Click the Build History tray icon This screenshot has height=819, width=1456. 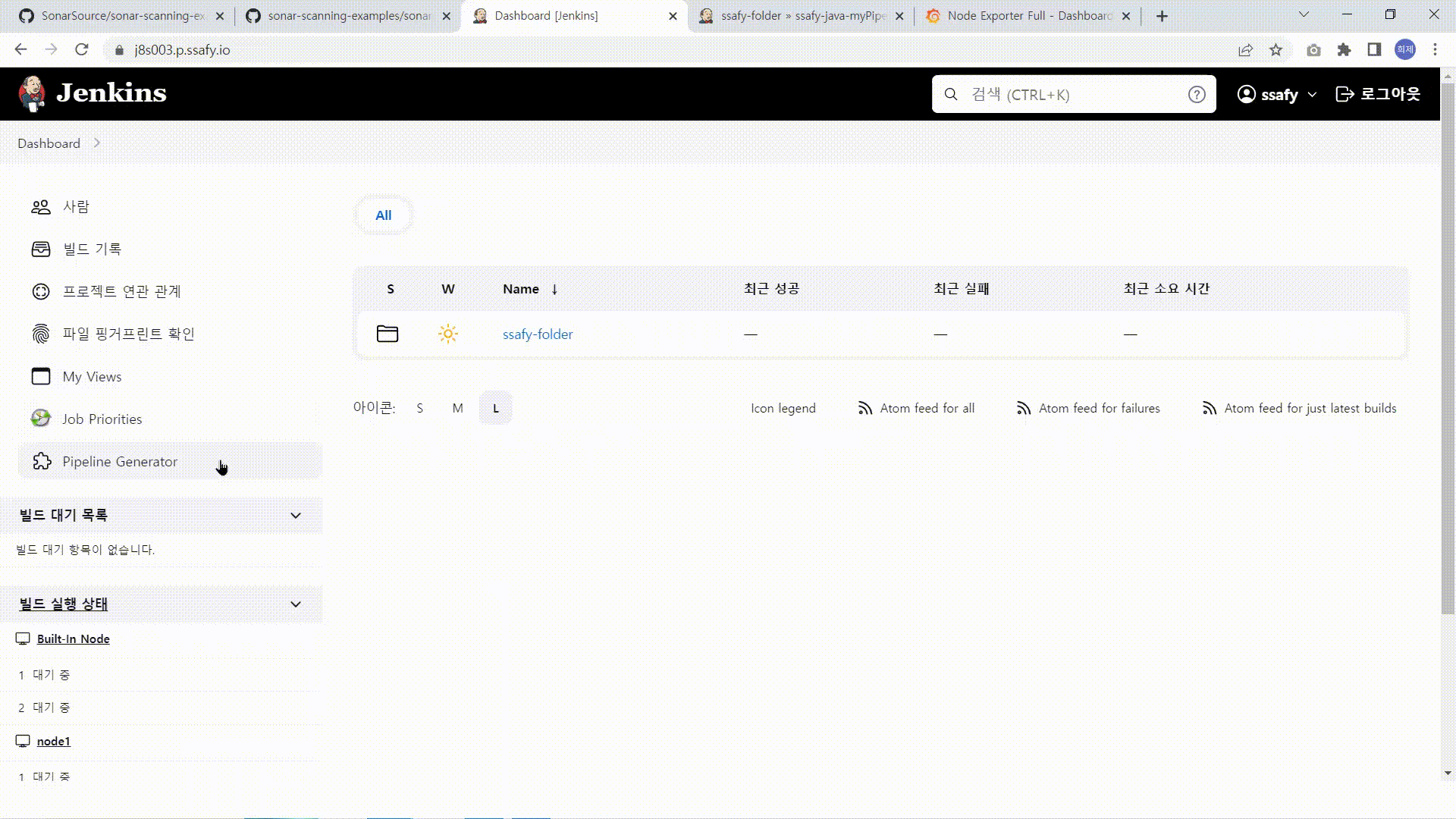[x=40, y=249]
